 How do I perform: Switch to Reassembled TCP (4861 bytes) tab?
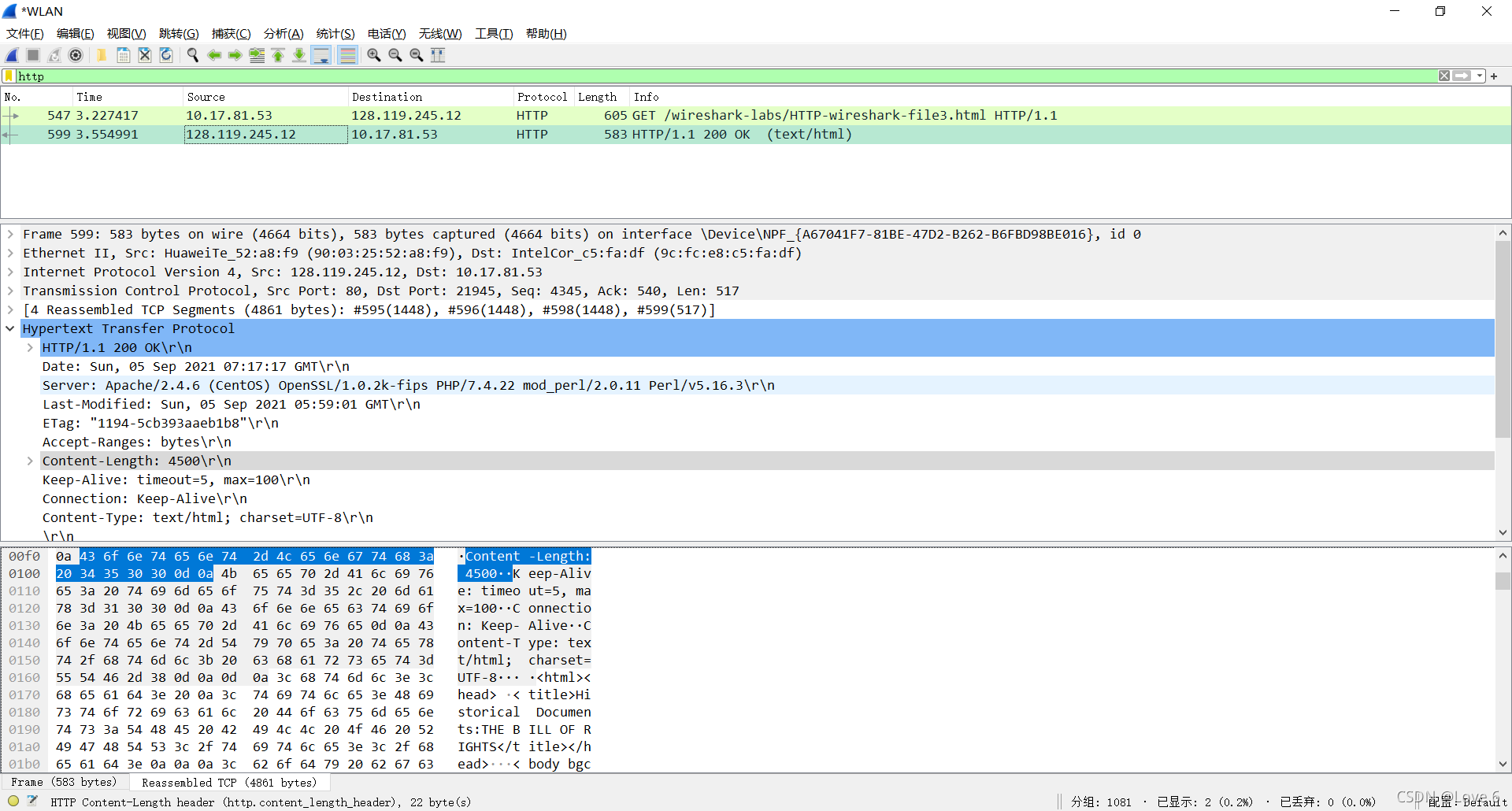click(229, 783)
